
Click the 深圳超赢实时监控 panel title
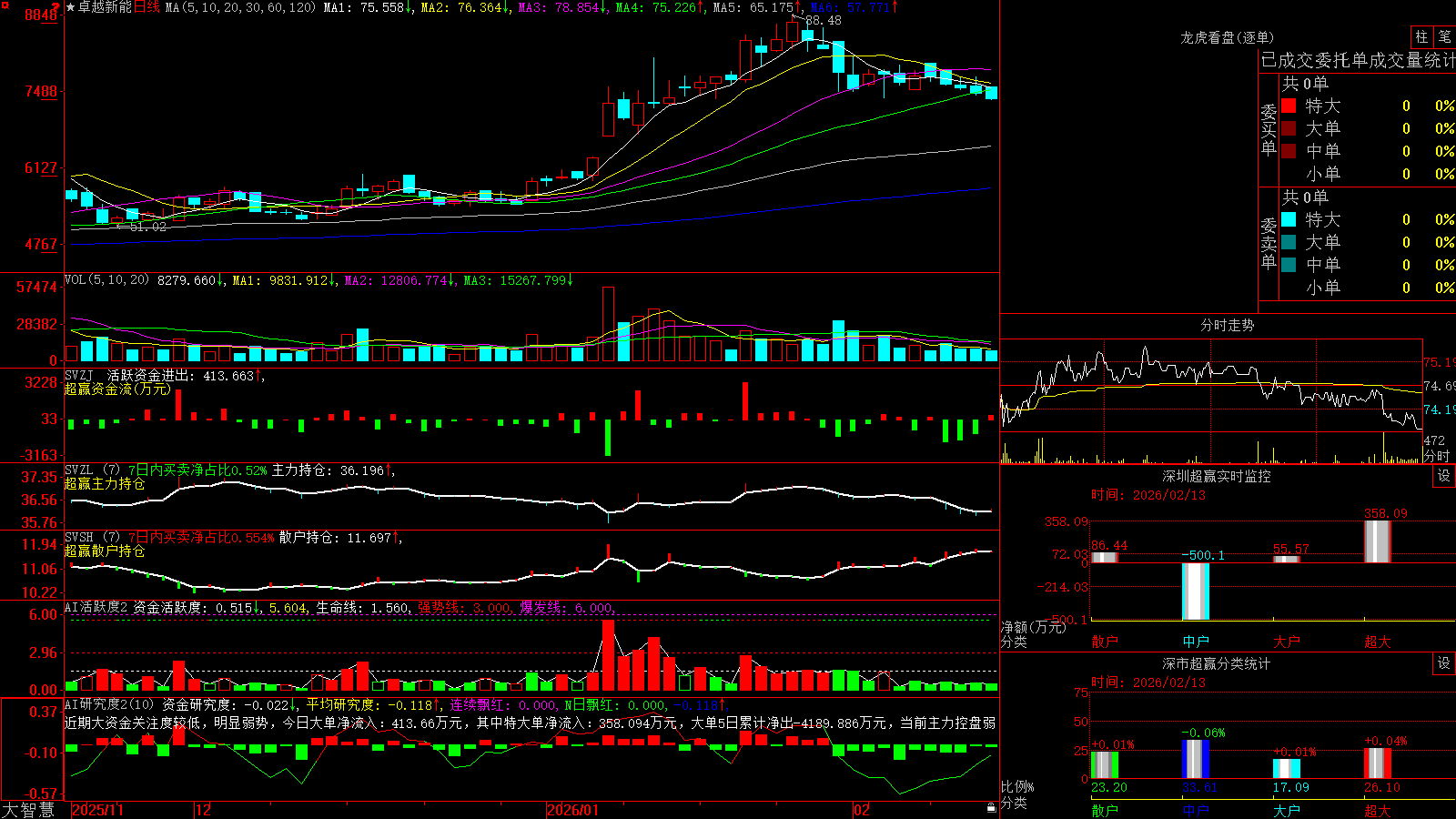click(x=1216, y=476)
